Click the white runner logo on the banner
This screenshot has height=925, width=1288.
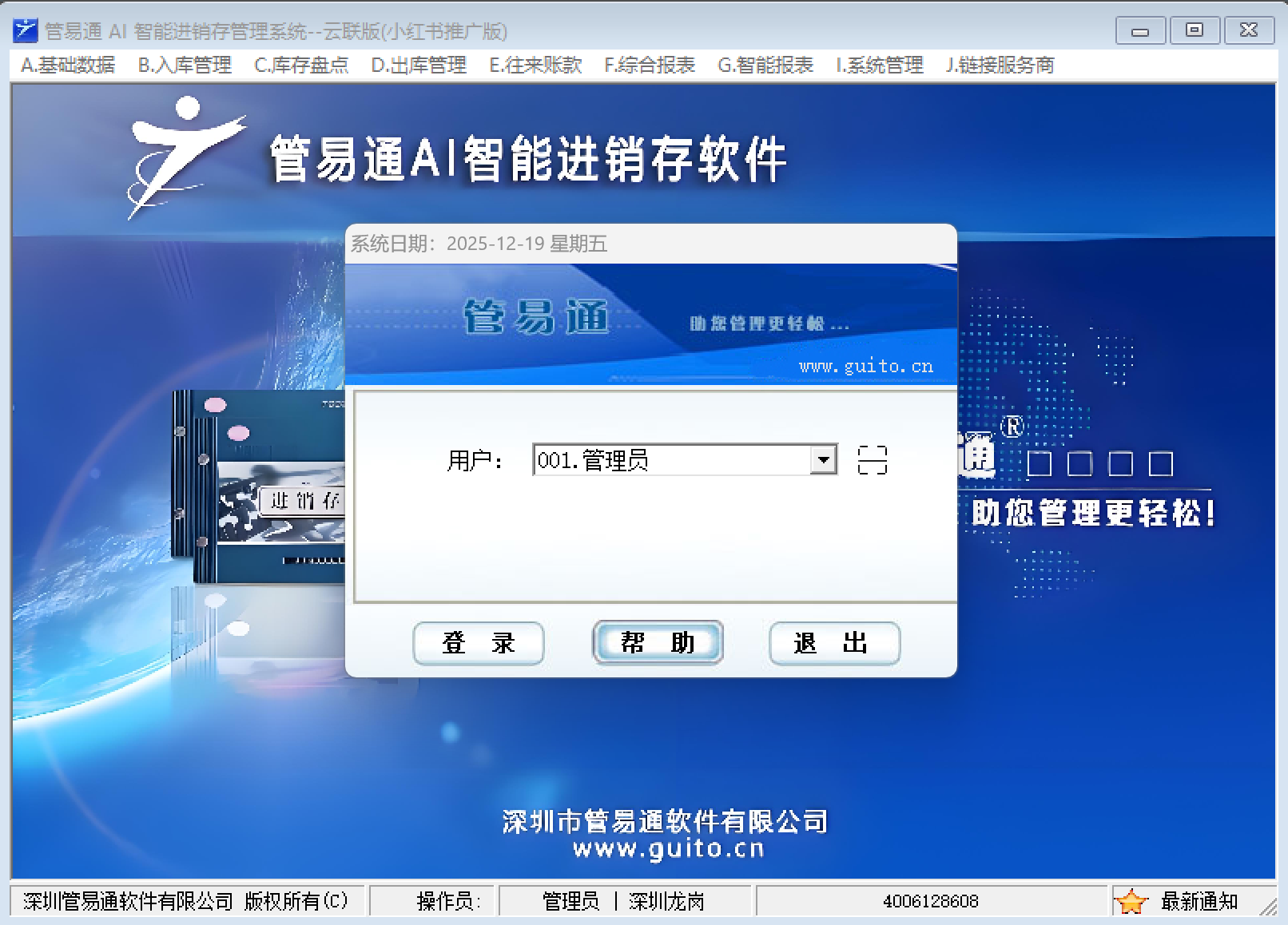tap(182, 156)
